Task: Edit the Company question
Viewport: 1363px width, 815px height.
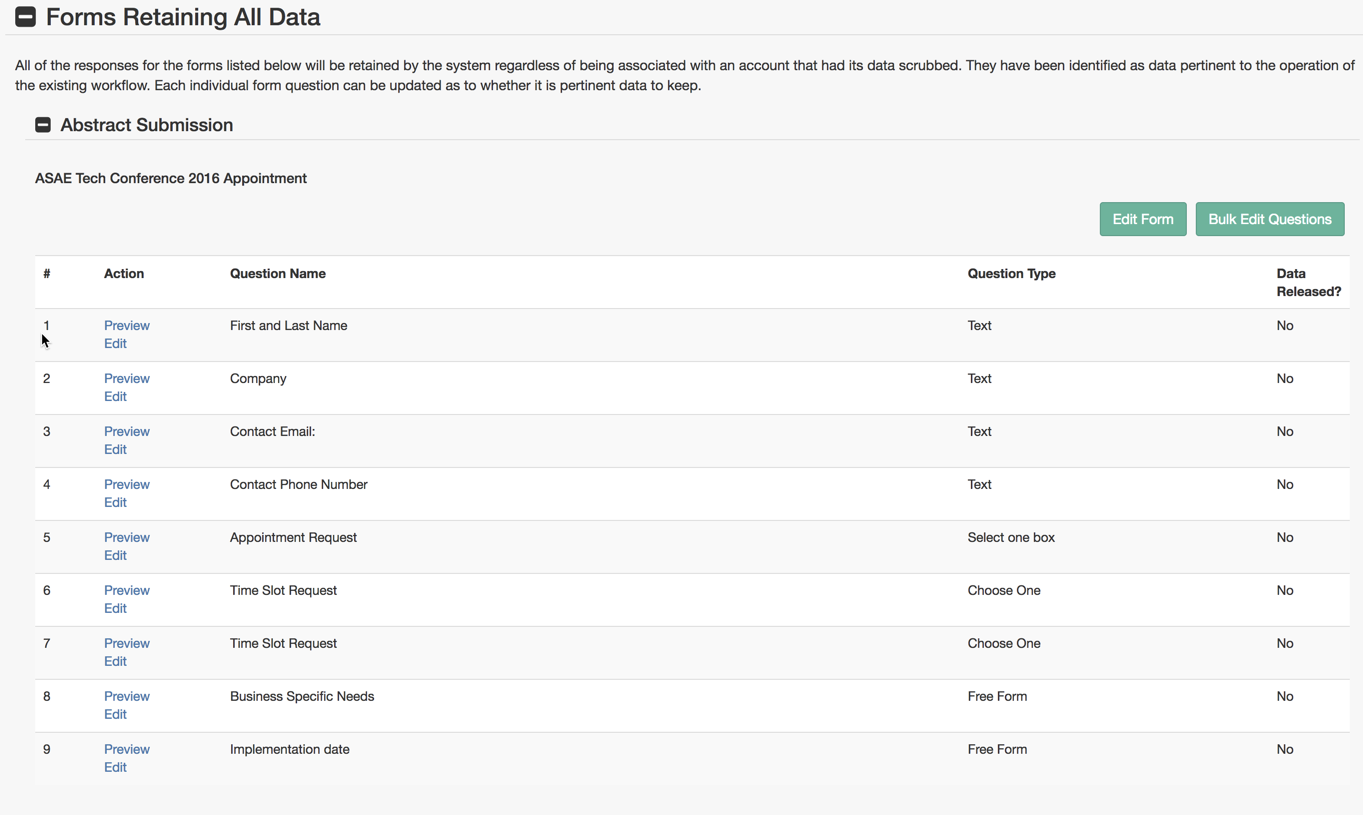Action: pos(115,397)
